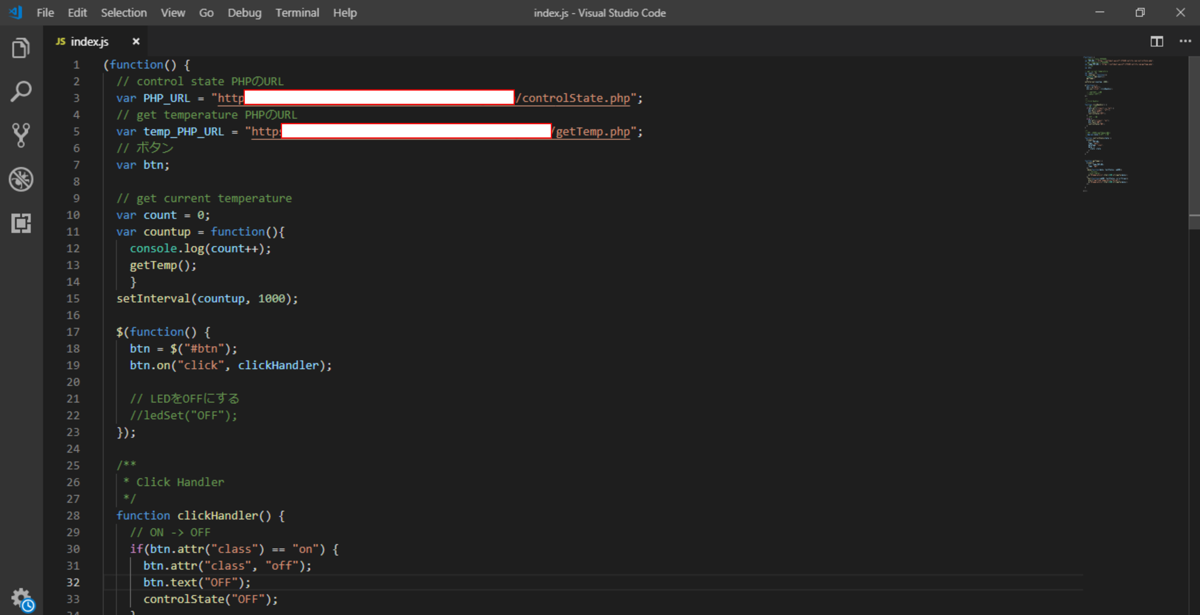Click 'controlState("OFF");' on line 33
This screenshot has width=1200, height=615.
(210, 599)
